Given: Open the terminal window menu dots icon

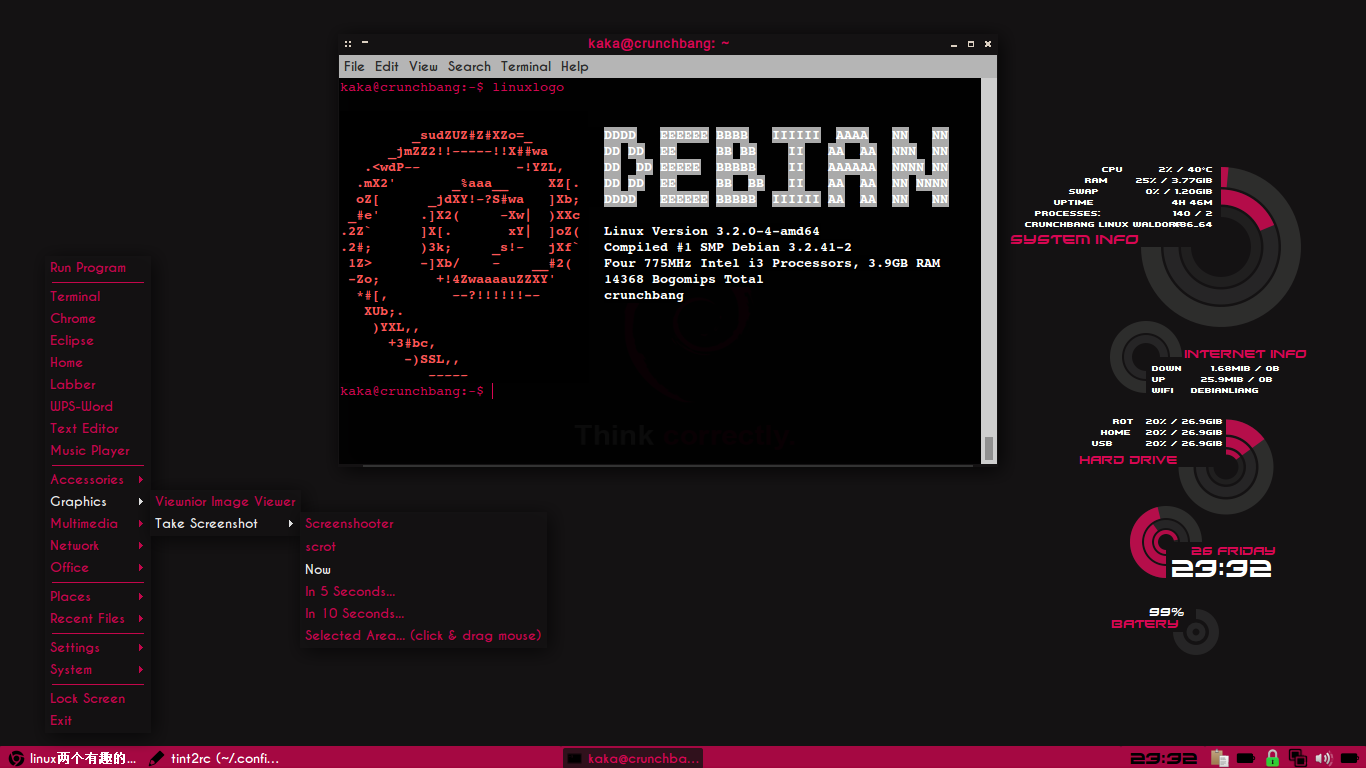Looking at the screenshot, I should [x=348, y=44].
